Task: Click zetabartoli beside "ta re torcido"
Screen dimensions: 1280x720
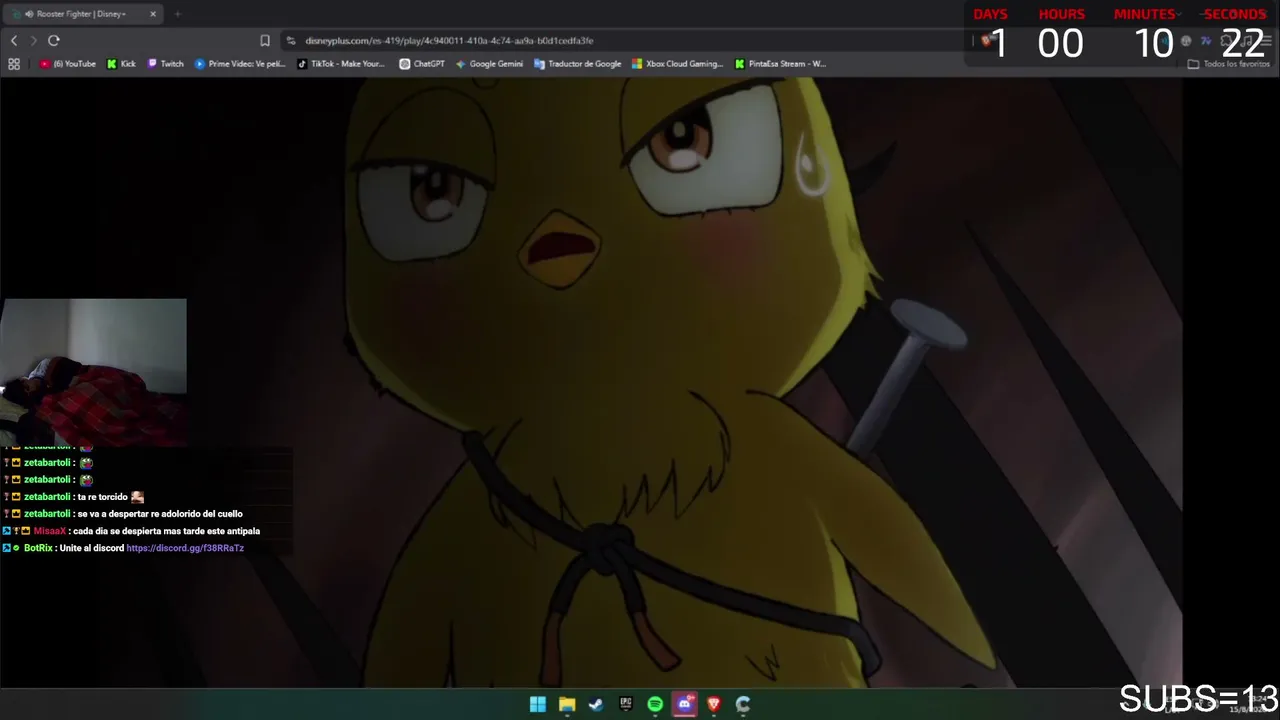Action: click(x=47, y=497)
